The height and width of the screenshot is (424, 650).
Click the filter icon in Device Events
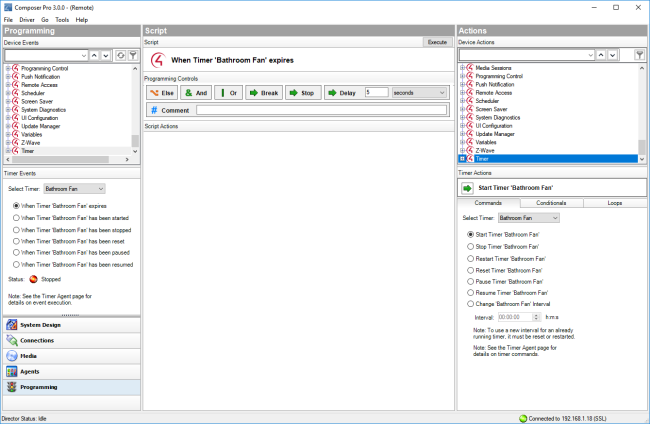[x=133, y=55]
